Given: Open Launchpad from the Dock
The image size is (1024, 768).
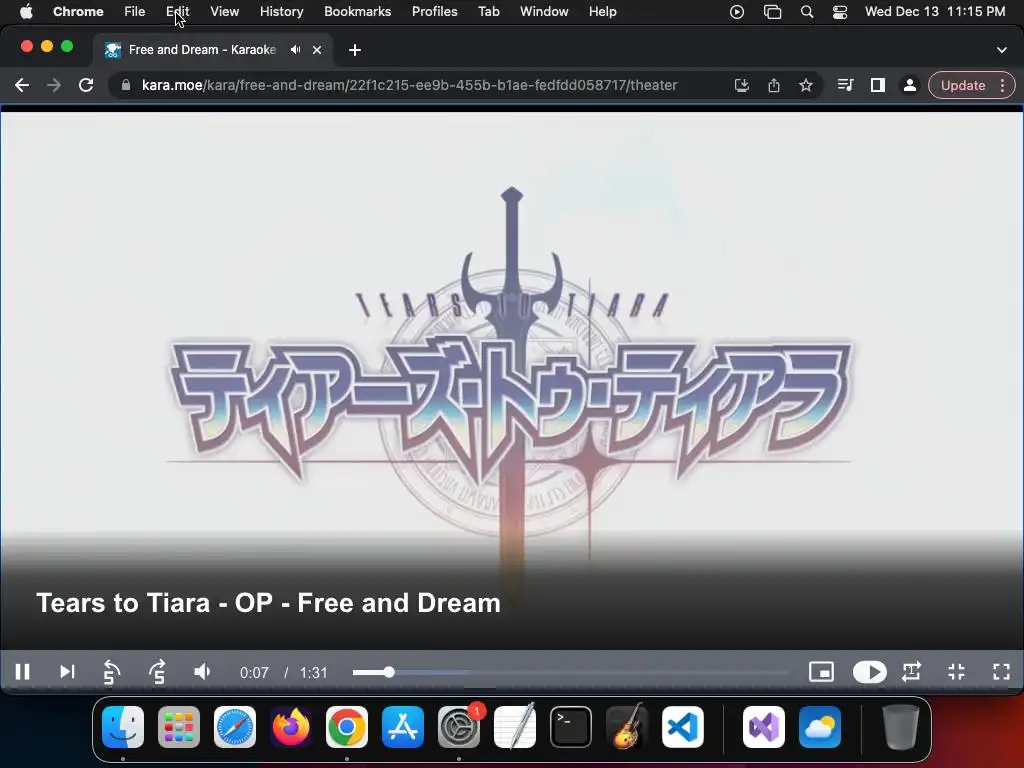Looking at the screenshot, I should pos(179,727).
